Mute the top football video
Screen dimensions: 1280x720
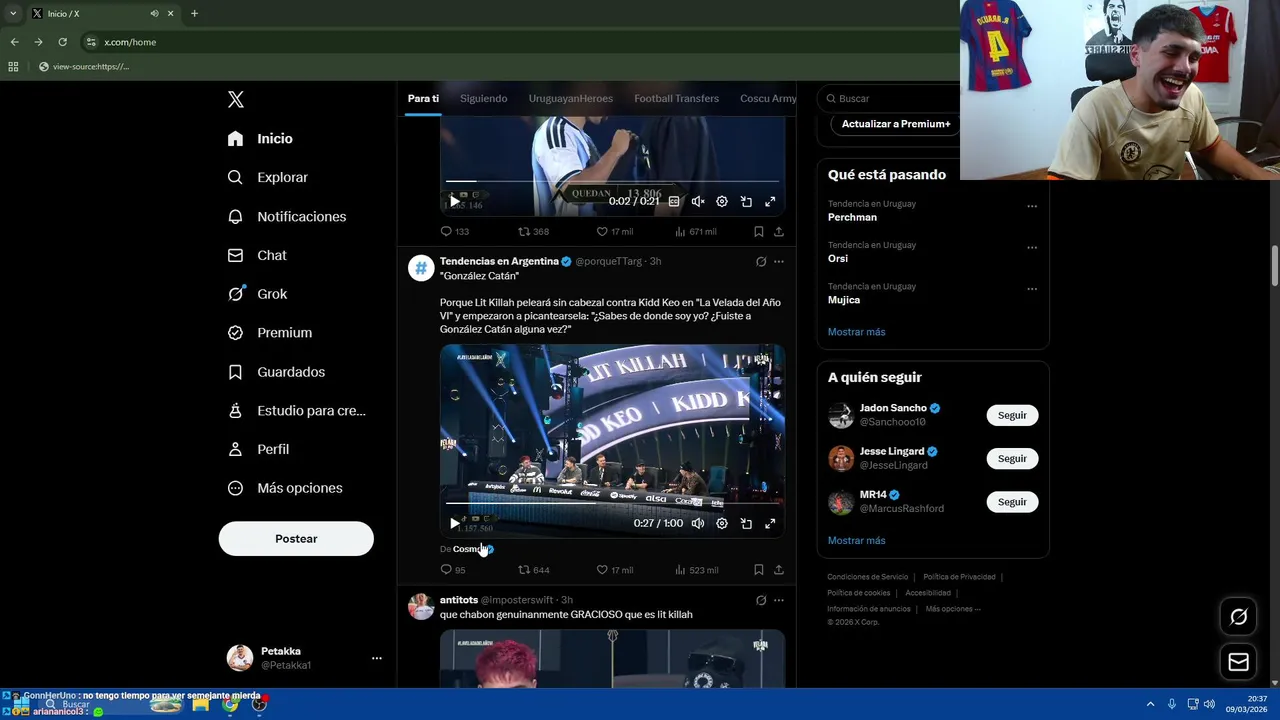[x=698, y=201]
